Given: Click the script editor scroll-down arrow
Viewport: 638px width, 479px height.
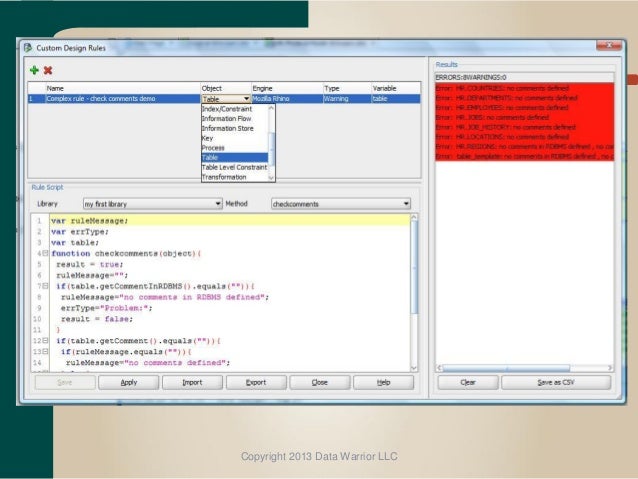Looking at the screenshot, I should click(414, 368).
